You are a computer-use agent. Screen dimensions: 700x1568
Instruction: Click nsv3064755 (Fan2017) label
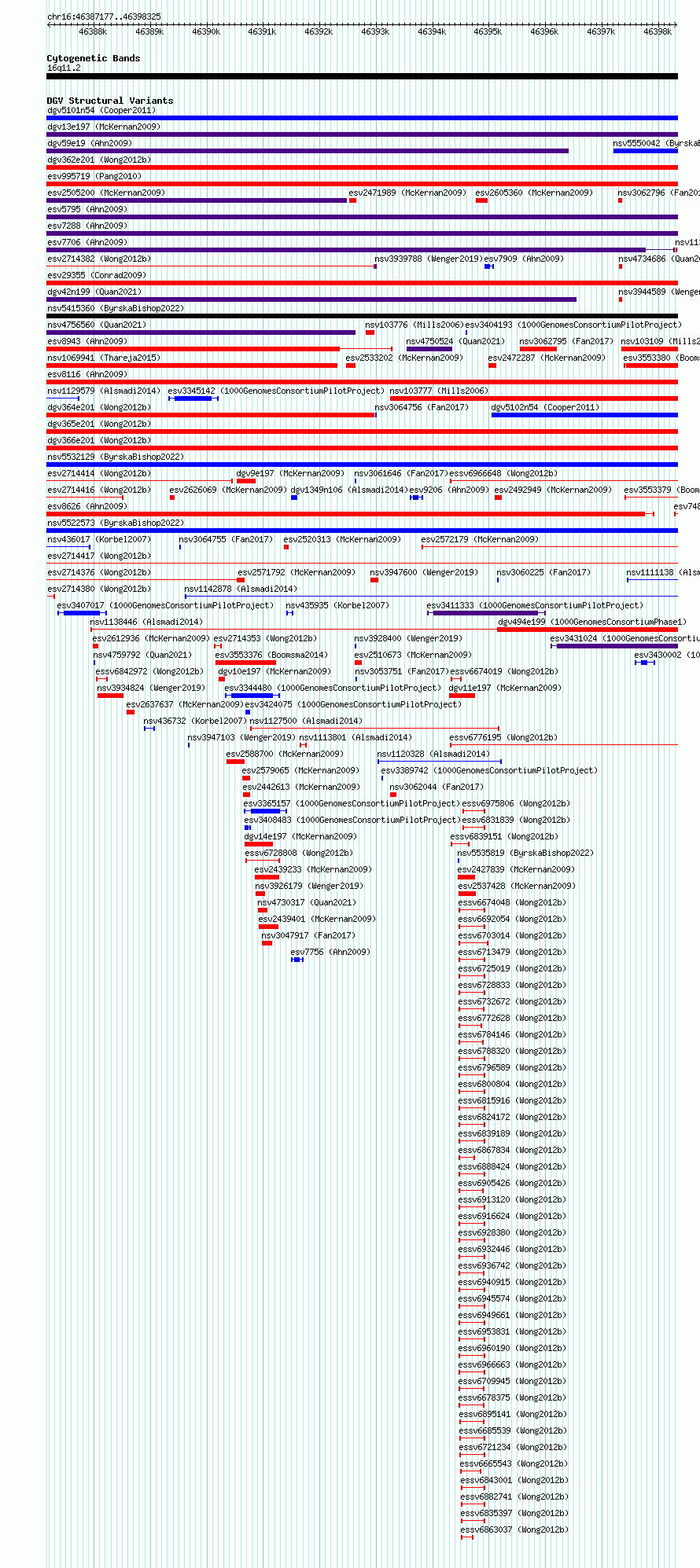226,539
